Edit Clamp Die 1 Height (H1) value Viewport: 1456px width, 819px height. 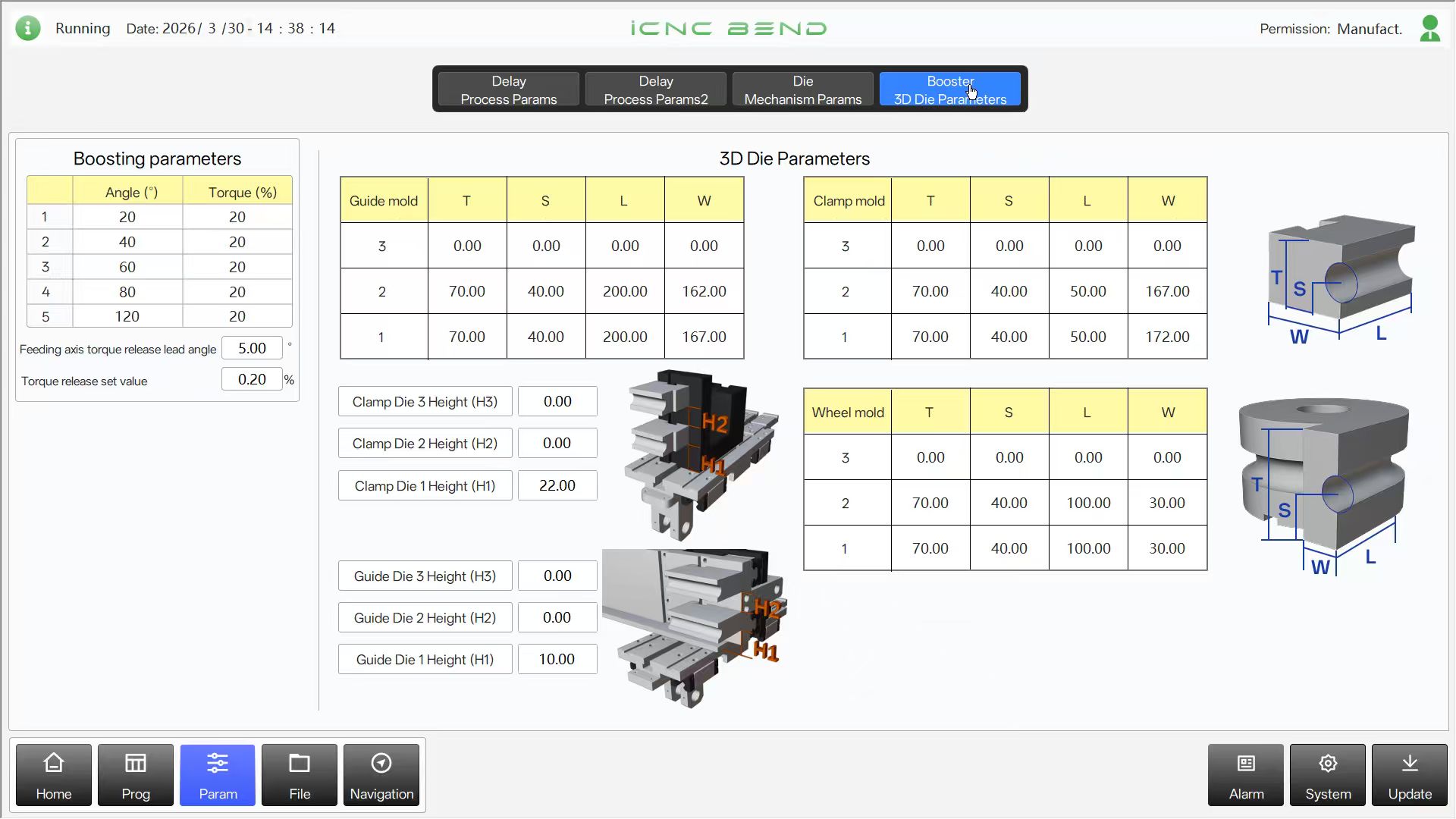point(557,485)
